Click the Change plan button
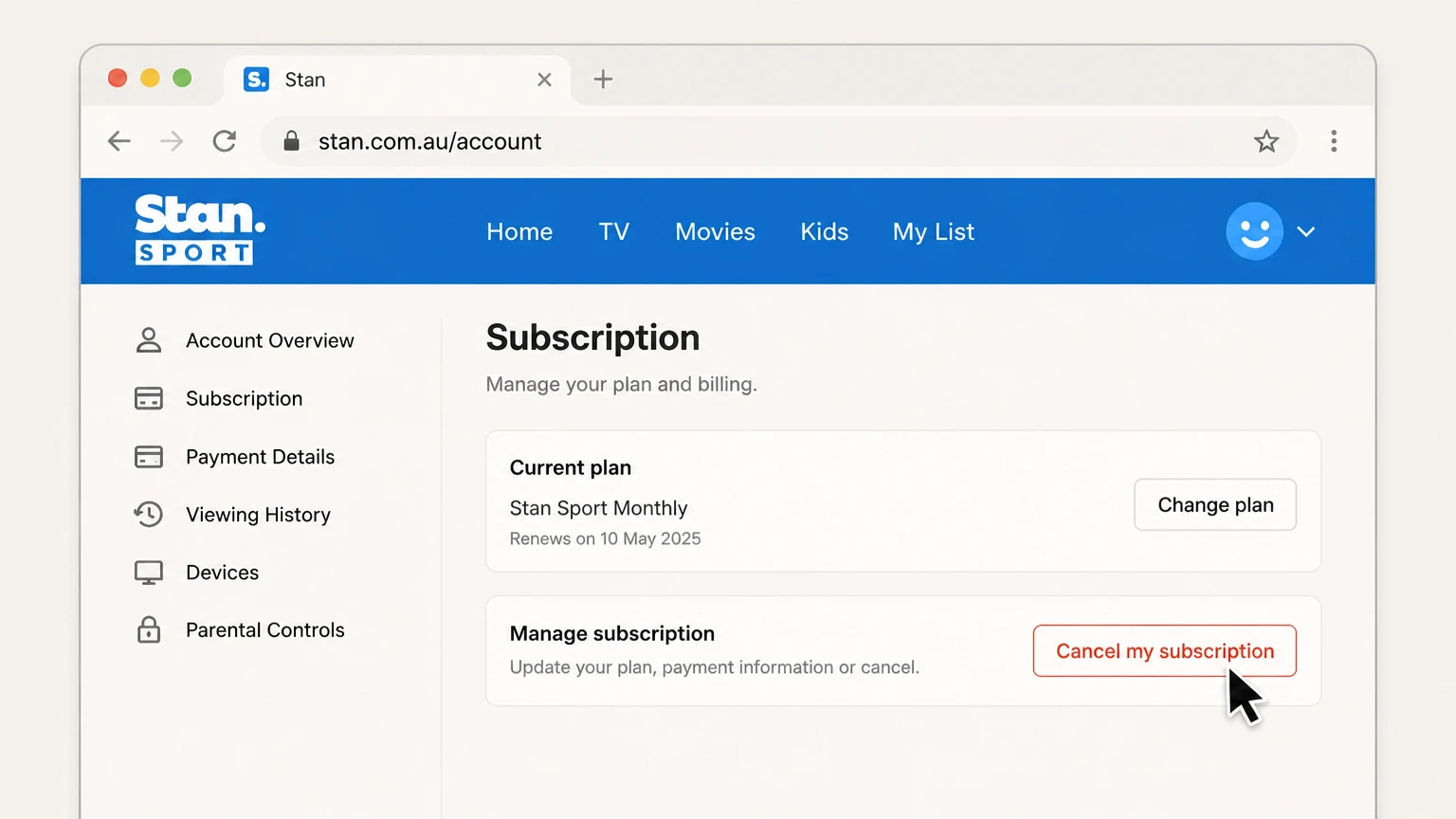Screen dimensions: 1456x819 tap(1215, 504)
